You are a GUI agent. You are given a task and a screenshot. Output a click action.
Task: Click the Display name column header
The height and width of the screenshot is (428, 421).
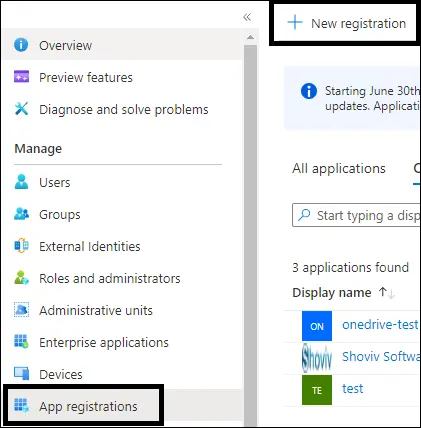click(x=331, y=293)
